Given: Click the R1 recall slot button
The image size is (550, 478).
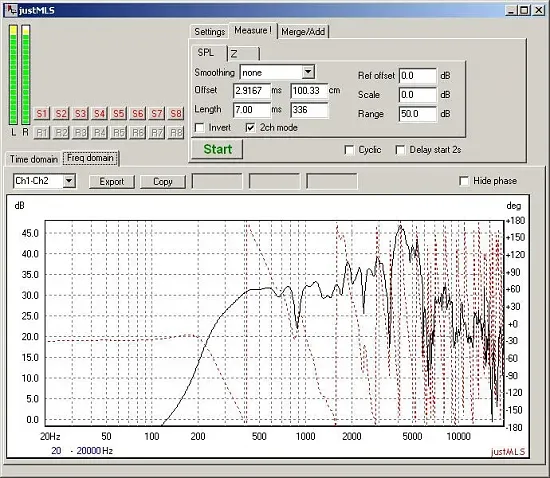Looking at the screenshot, I should (42, 133).
